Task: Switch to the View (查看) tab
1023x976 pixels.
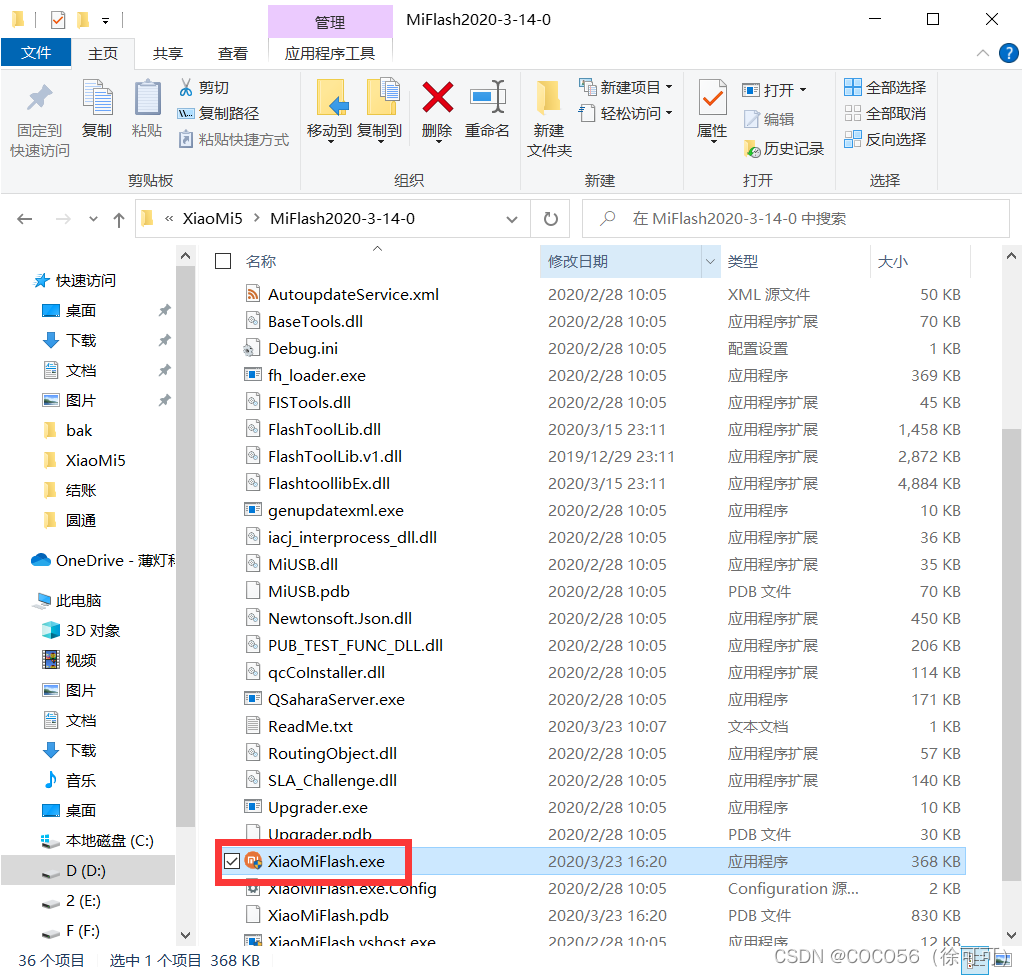Action: click(232, 53)
